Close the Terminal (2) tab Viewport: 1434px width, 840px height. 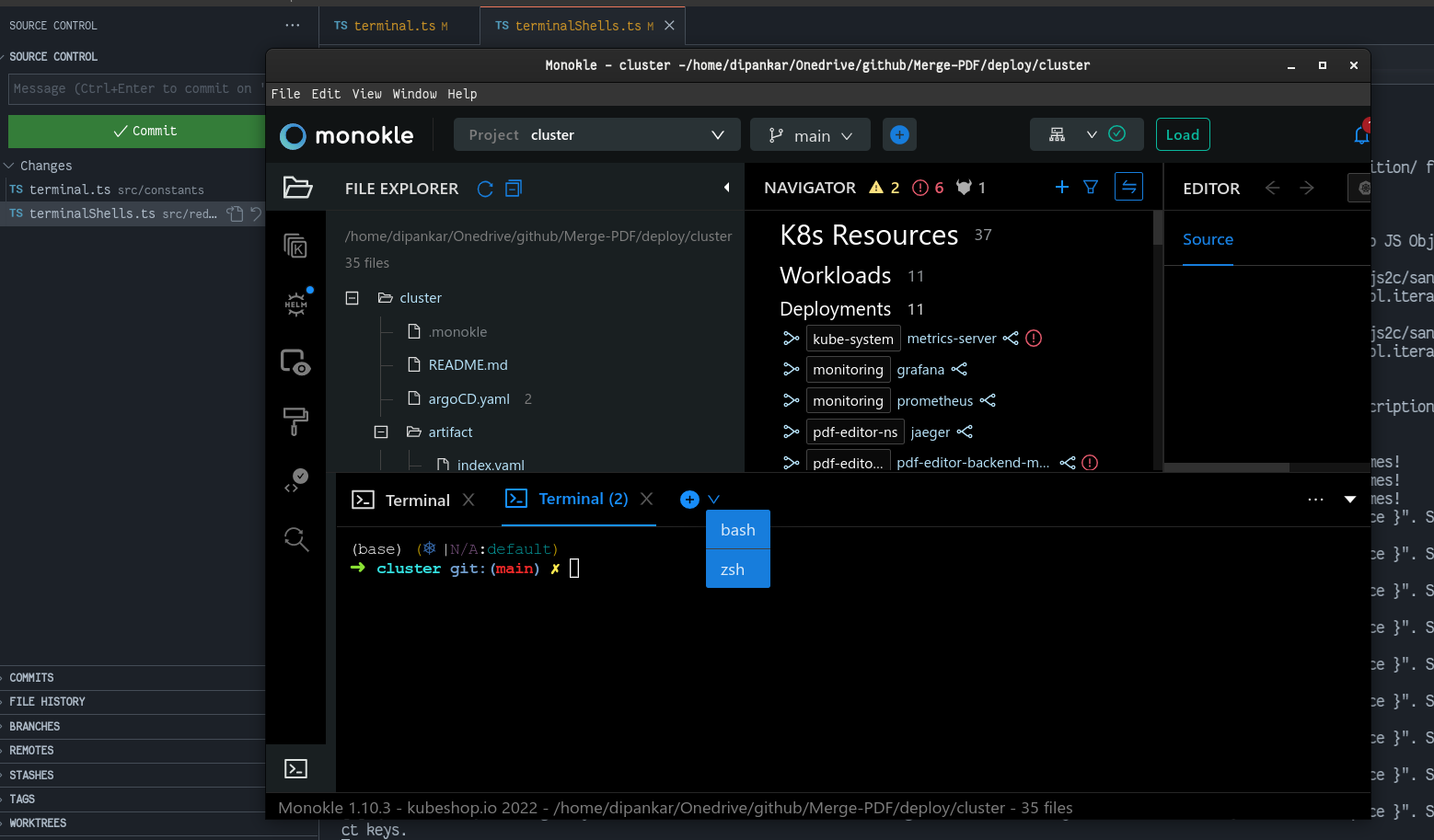point(647,499)
